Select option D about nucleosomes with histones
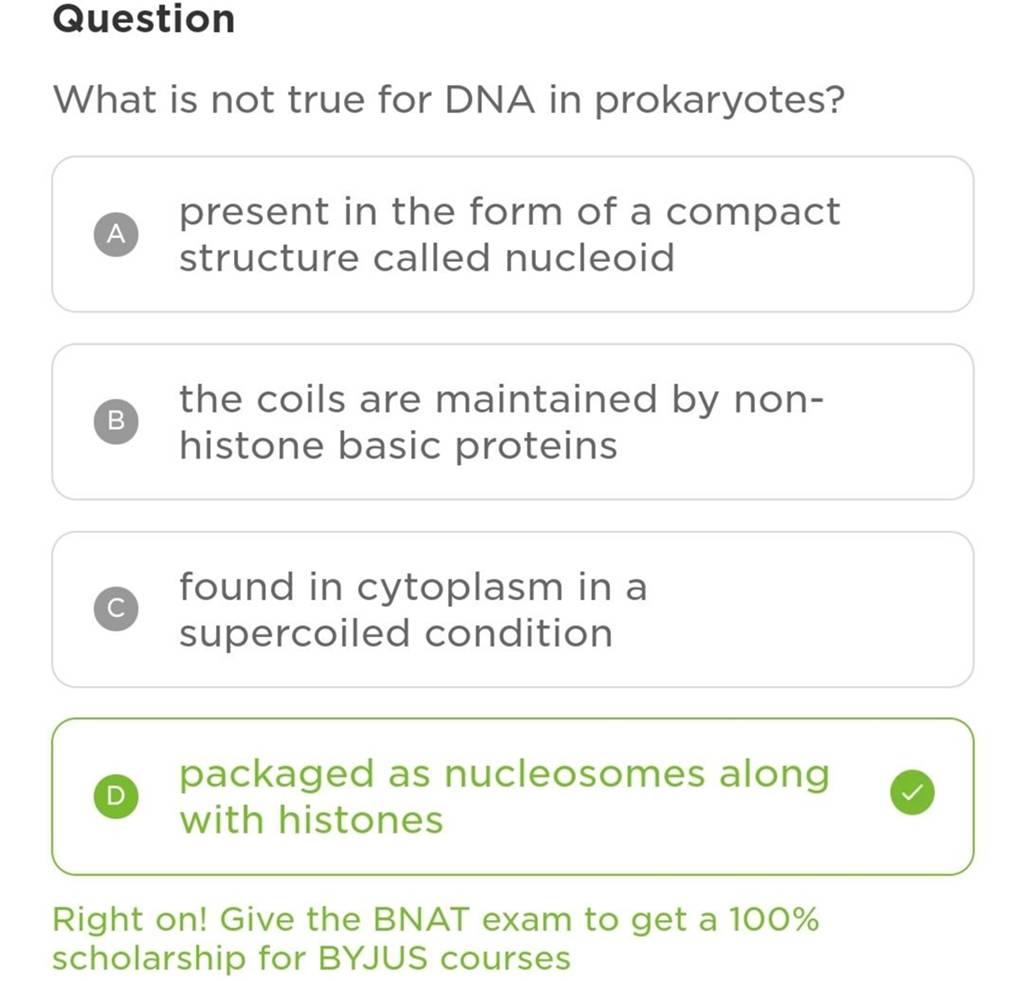Image resolution: width=1024 pixels, height=981 pixels. tap(512, 796)
